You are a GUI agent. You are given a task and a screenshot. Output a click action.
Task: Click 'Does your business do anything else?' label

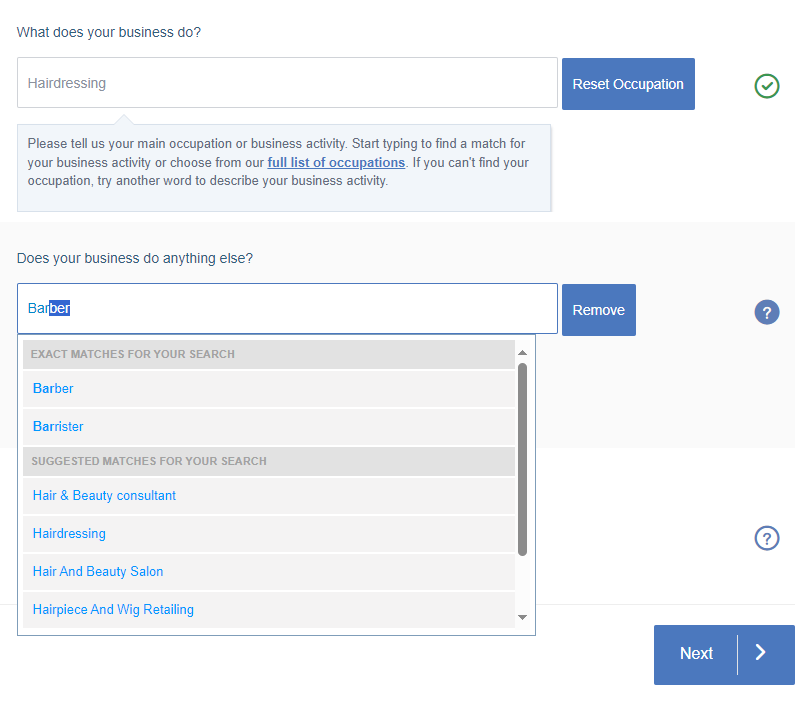(134, 258)
